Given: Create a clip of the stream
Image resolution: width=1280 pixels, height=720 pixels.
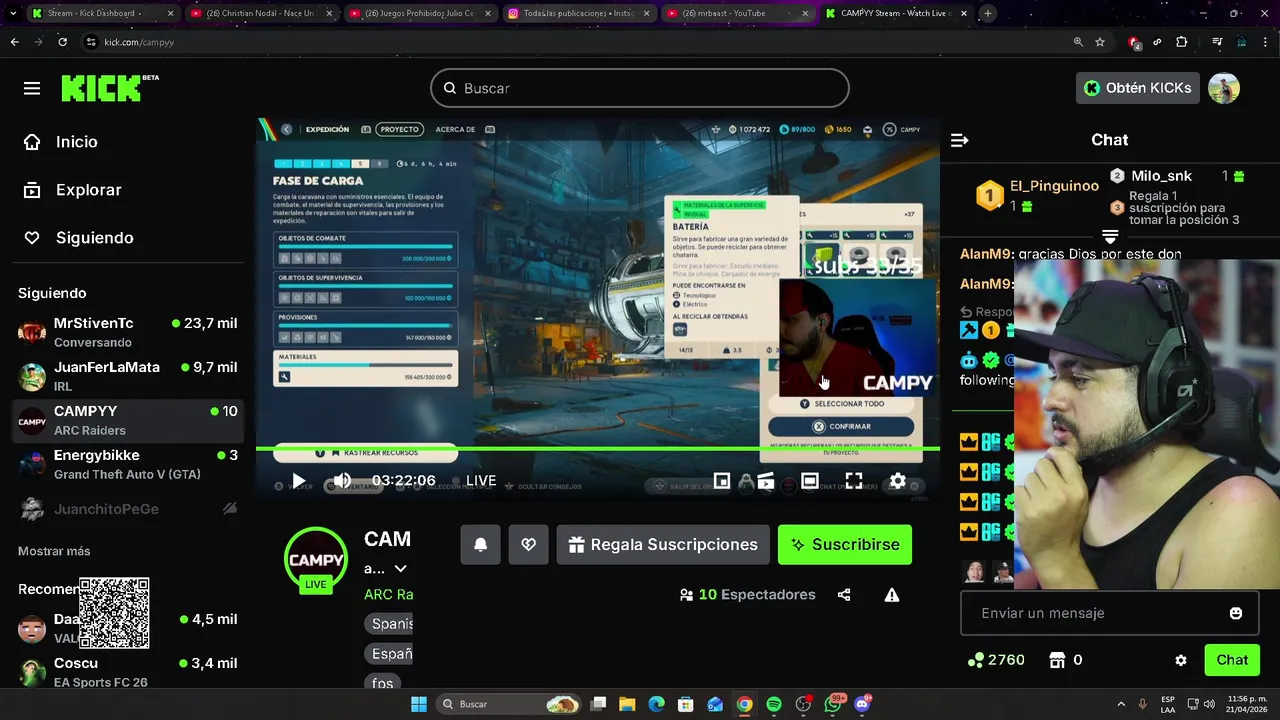Looking at the screenshot, I should (766, 481).
